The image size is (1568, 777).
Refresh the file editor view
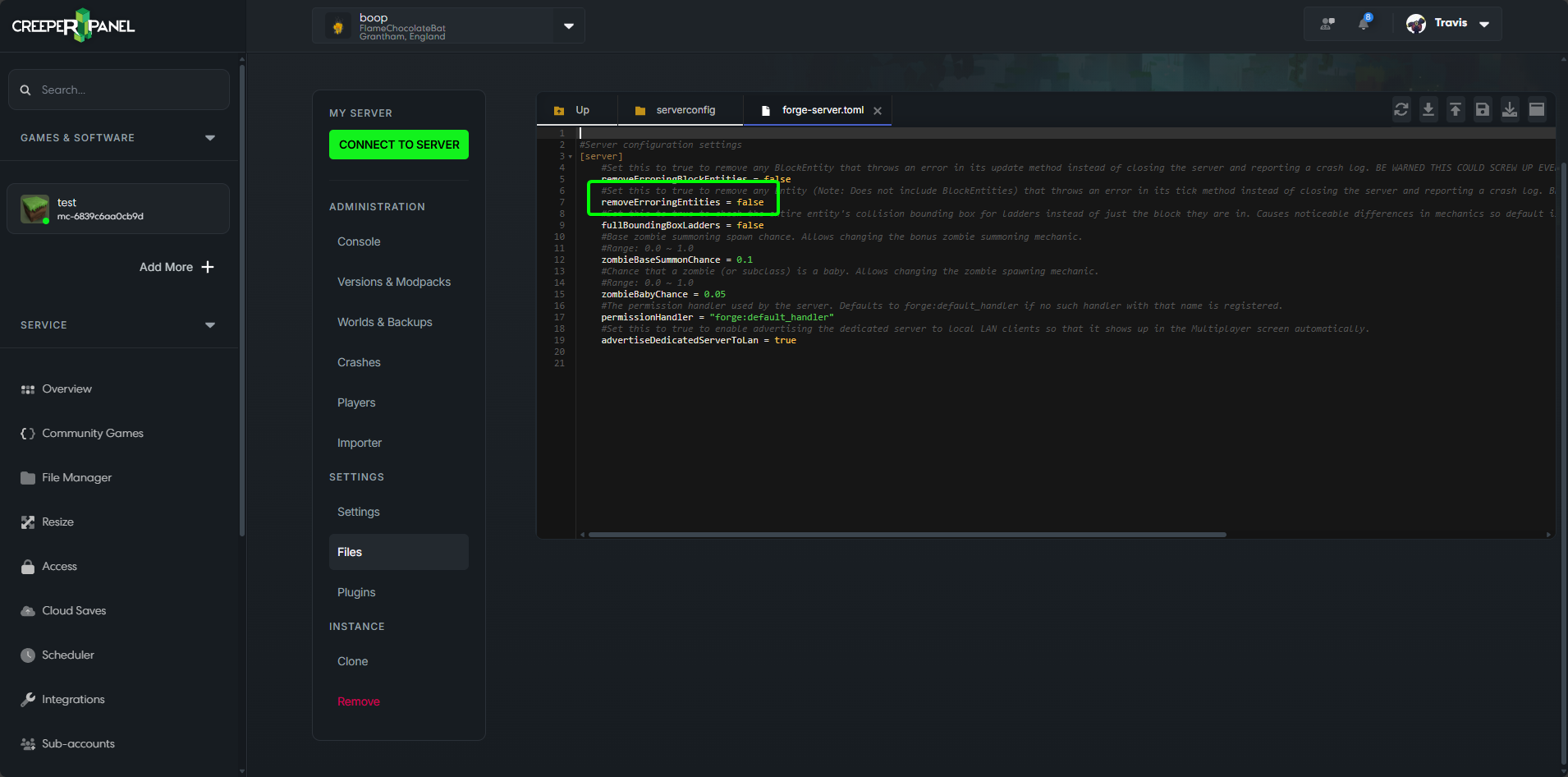click(1401, 108)
